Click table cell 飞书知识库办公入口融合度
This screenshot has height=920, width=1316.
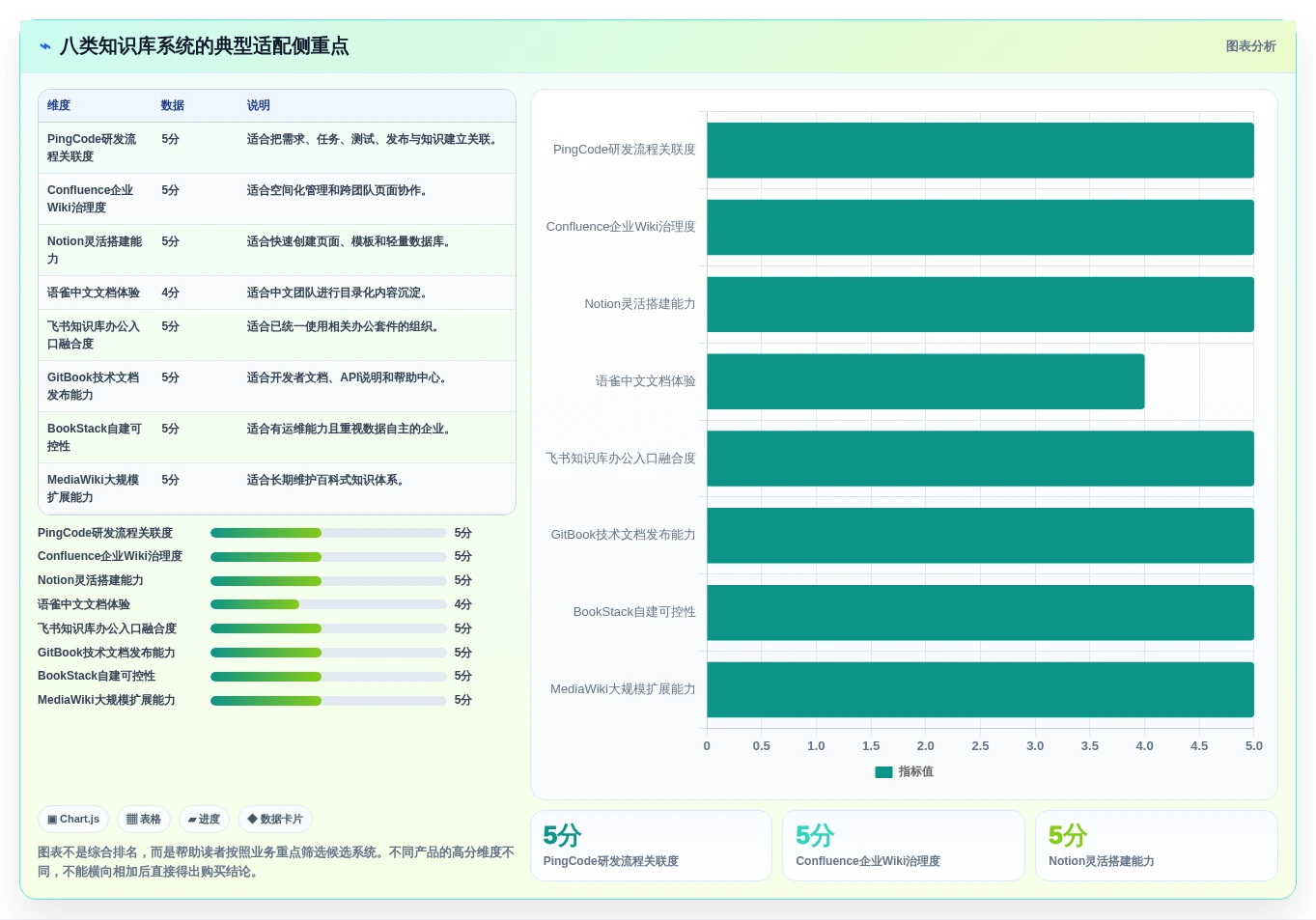pos(95,335)
